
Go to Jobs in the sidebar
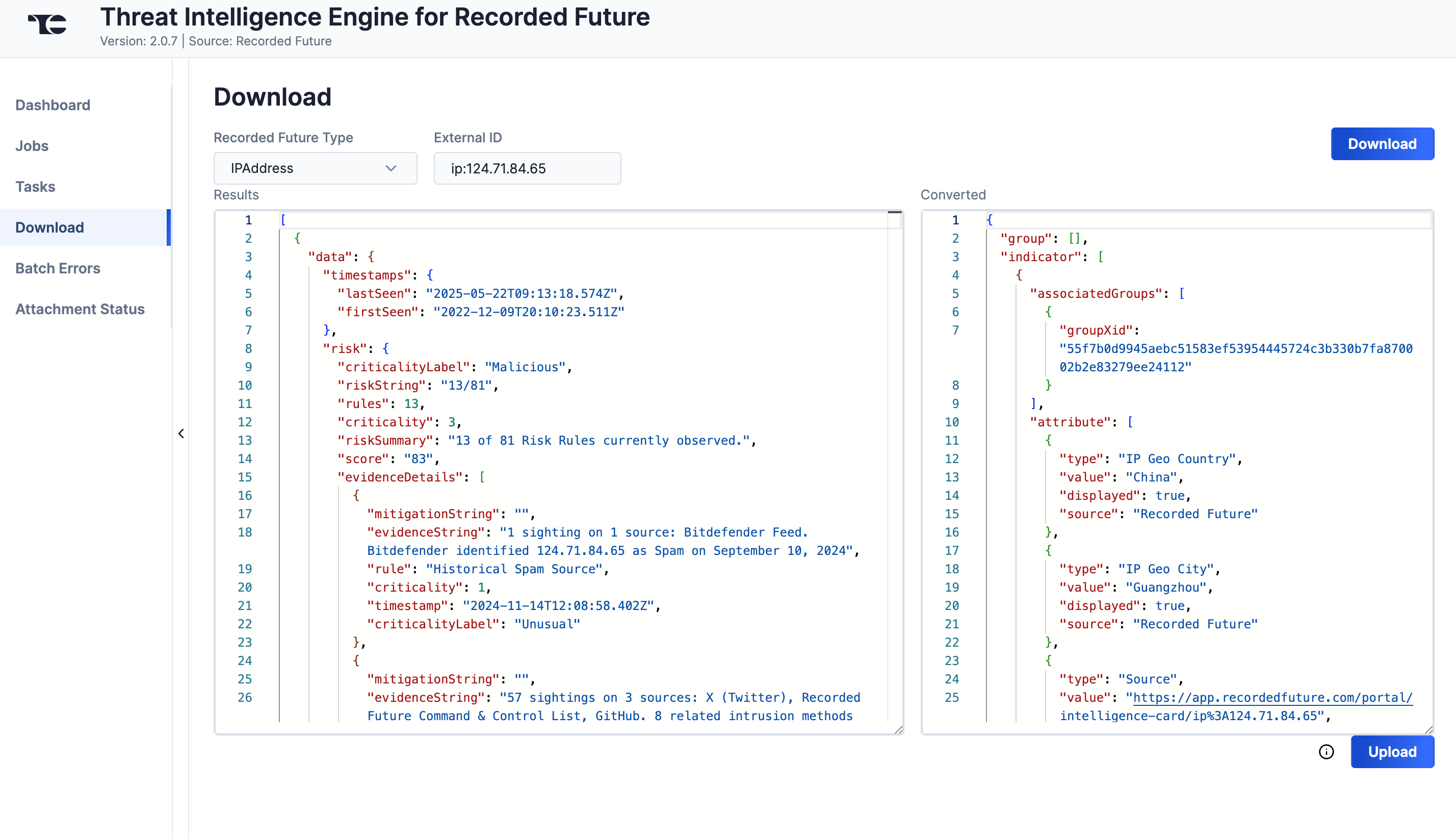tap(32, 146)
